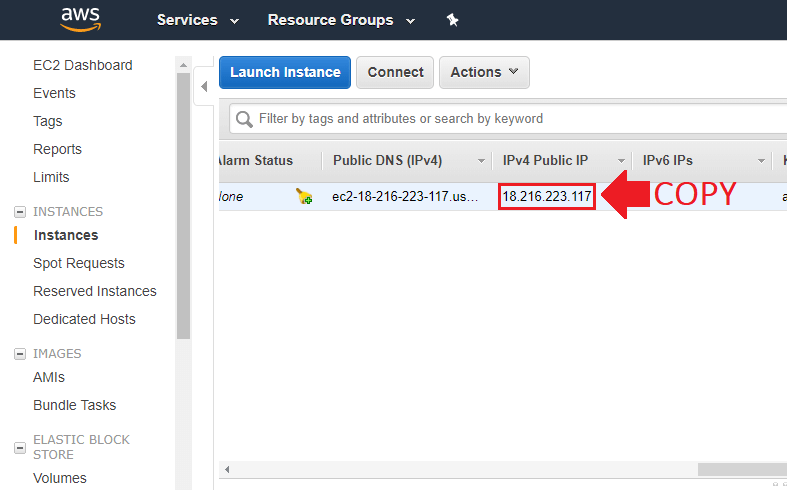This screenshot has width=787, height=490.
Task: Open Limits in sidebar
Action: (51, 177)
